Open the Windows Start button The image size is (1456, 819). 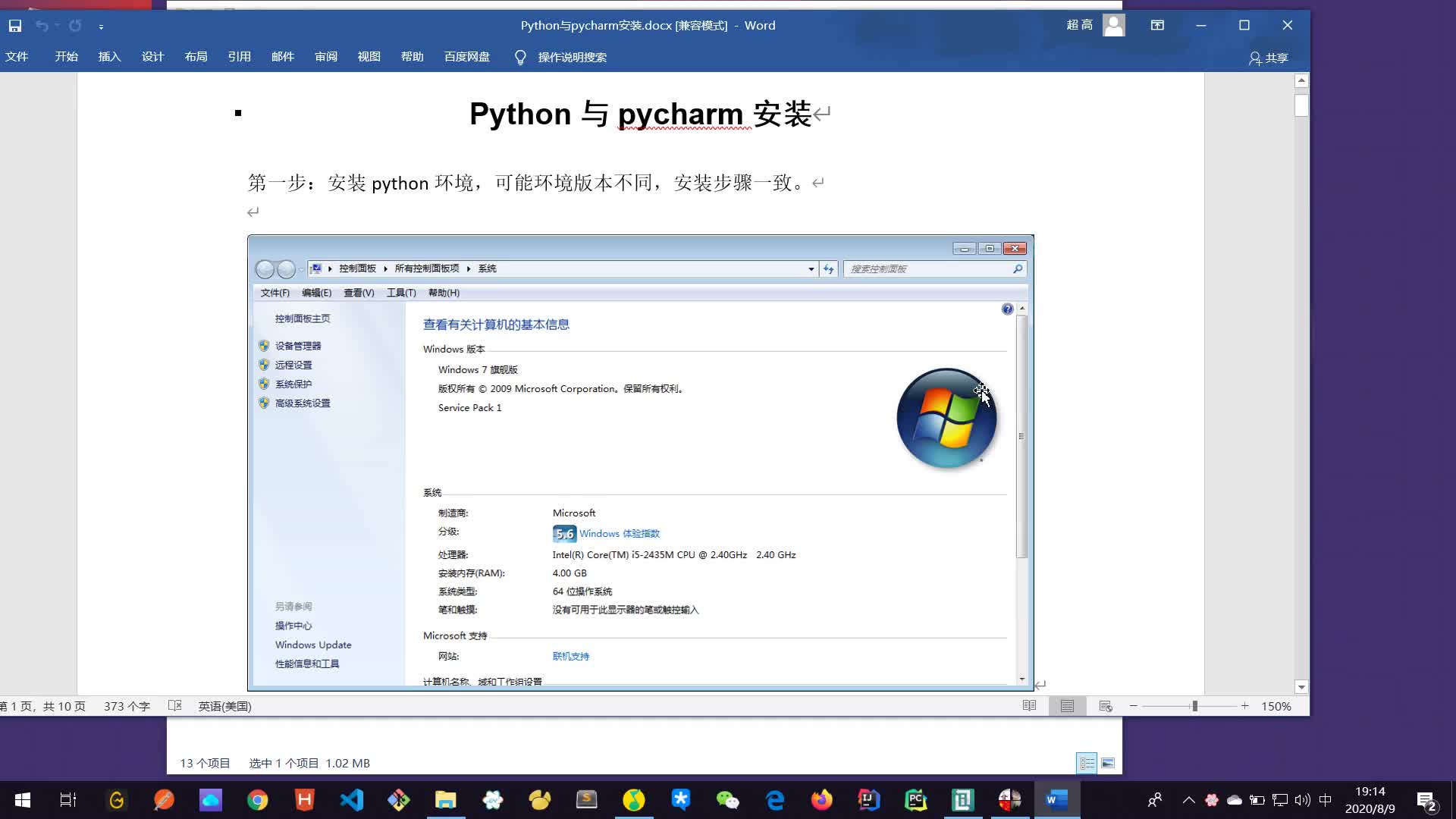pos(23,800)
